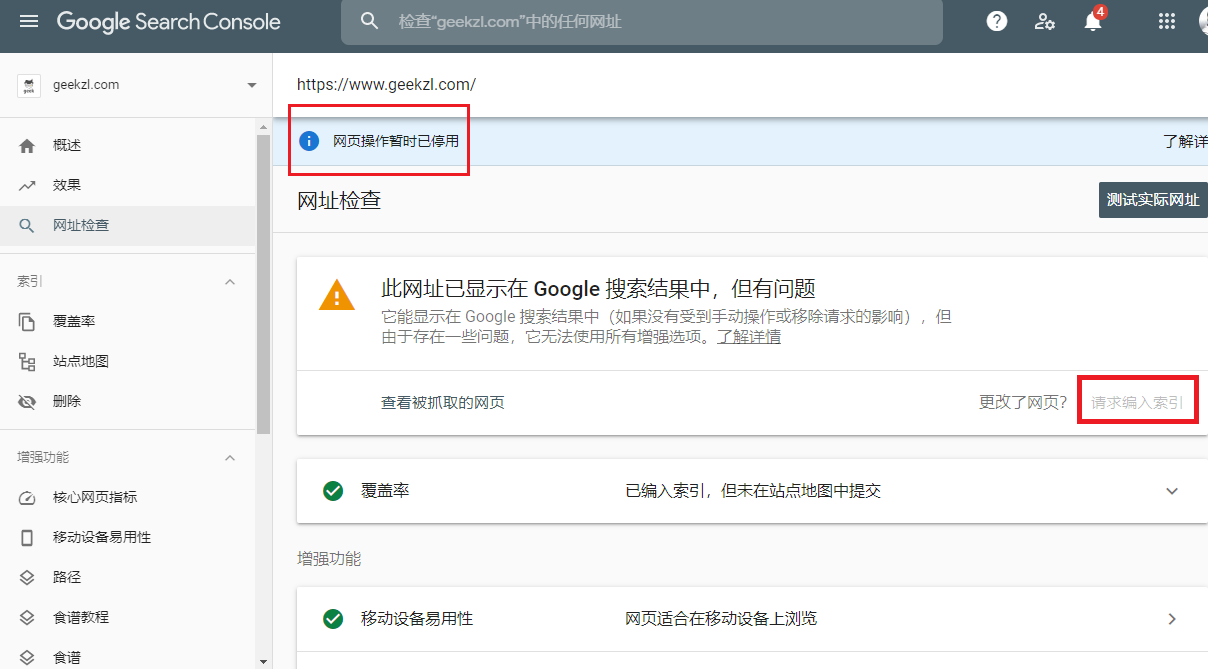The image size is (1208, 669).
Task: Click the Google Search Console logo
Action: [168, 21]
